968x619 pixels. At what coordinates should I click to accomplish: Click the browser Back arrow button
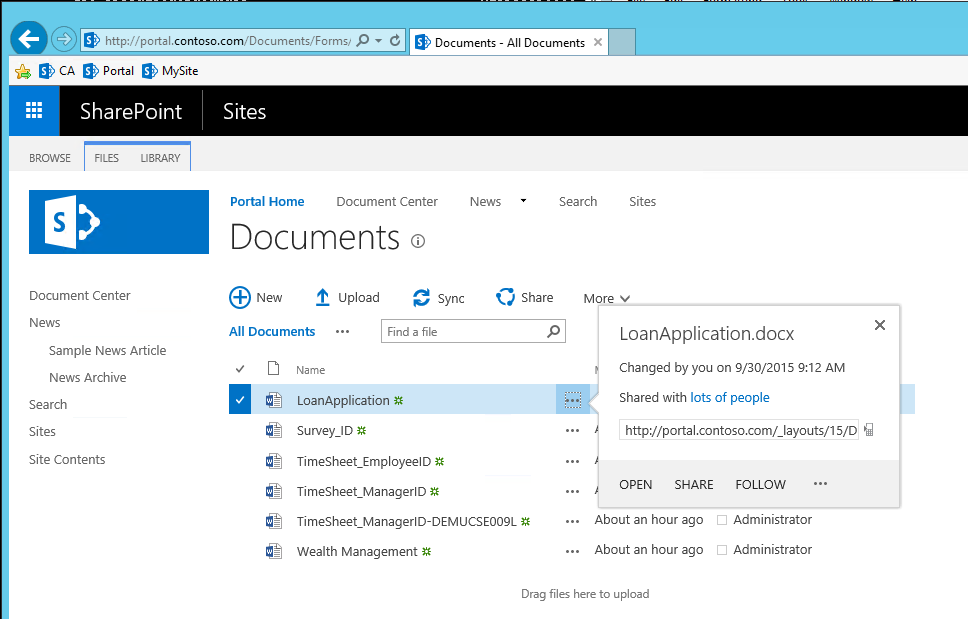(x=28, y=39)
